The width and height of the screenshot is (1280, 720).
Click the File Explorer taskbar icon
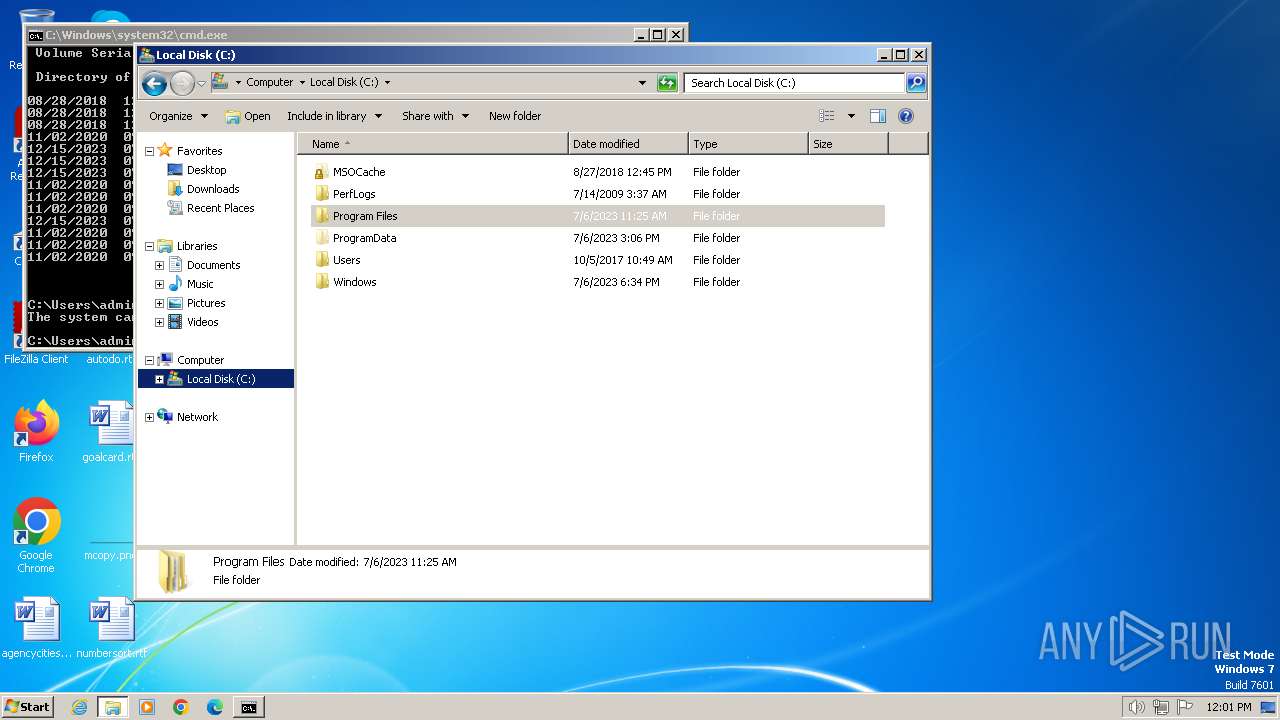point(112,707)
